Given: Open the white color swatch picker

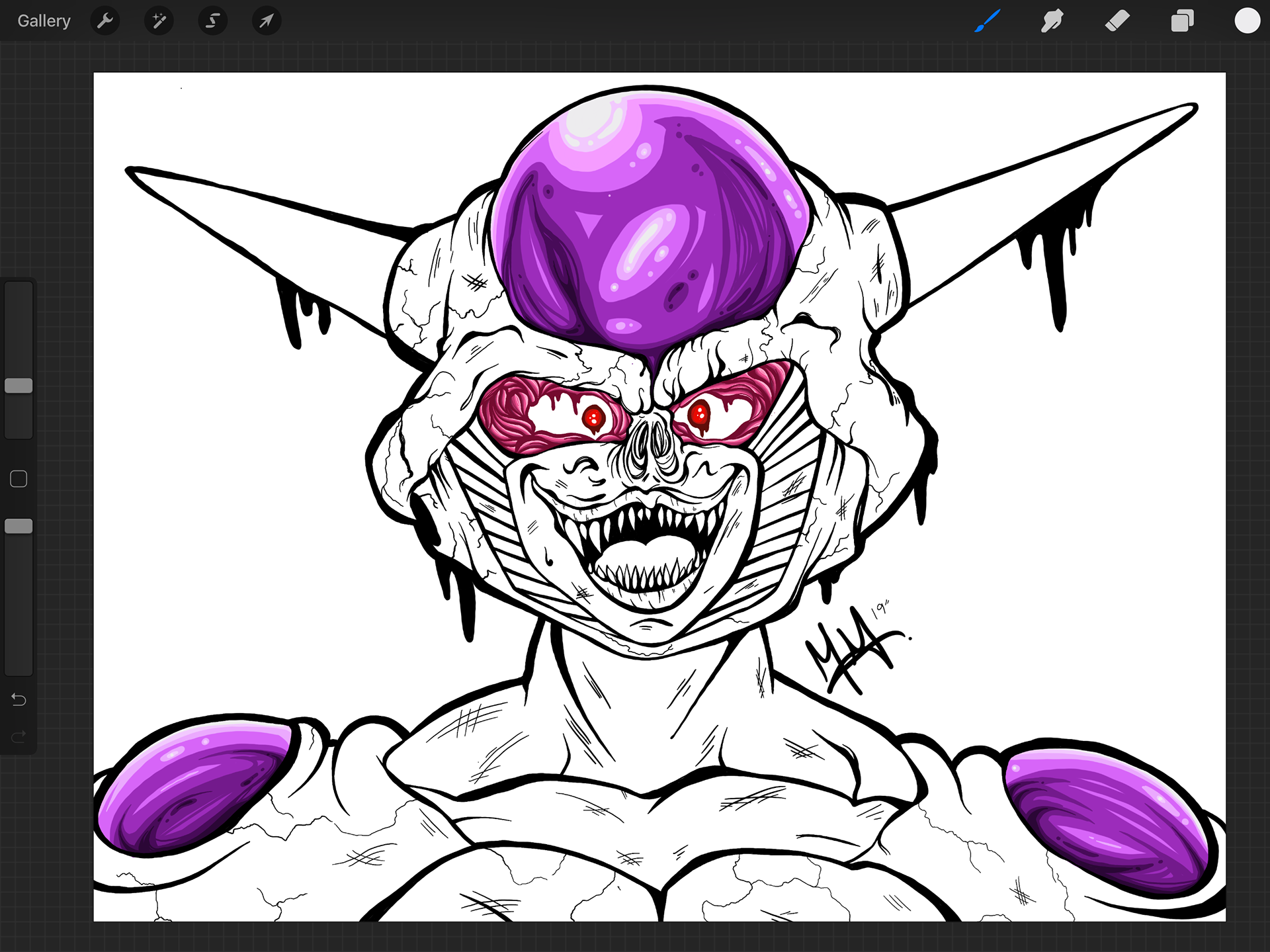Looking at the screenshot, I should [x=1247, y=21].
